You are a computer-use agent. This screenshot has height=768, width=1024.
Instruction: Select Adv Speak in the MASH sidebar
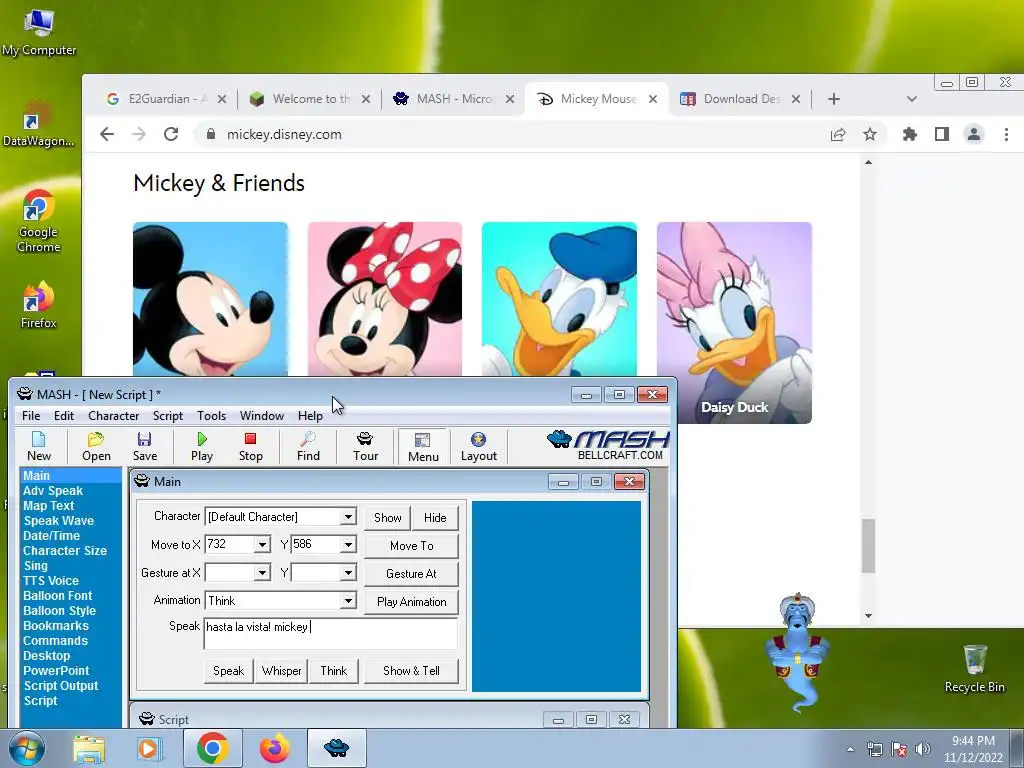(x=53, y=491)
